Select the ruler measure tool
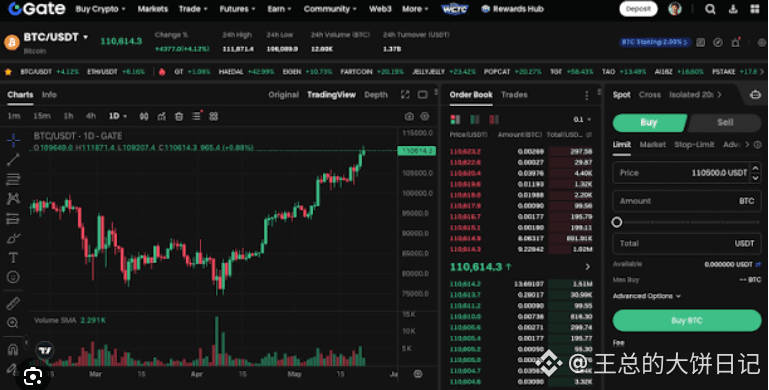The height and width of the screenshot is (390, 769). coord(13,304)
